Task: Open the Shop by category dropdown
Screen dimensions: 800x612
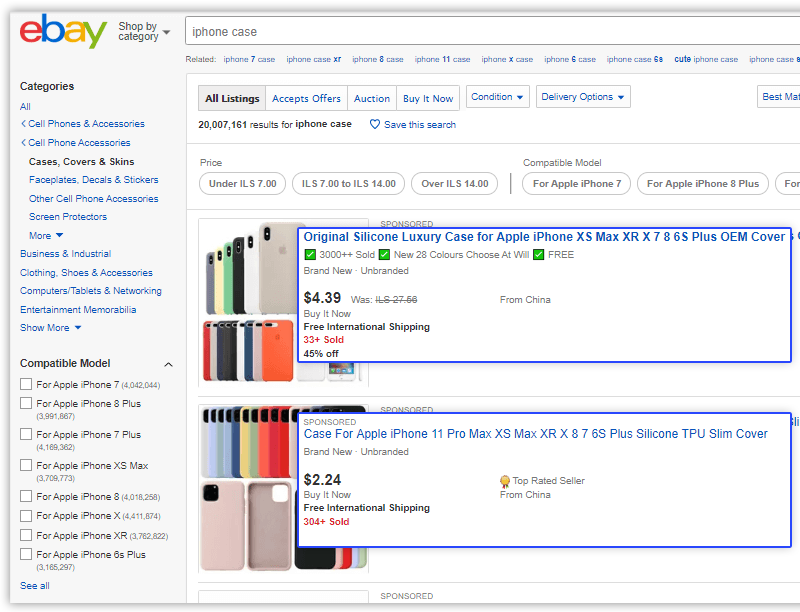Action: pyautogui.click(x=144, y=32)
